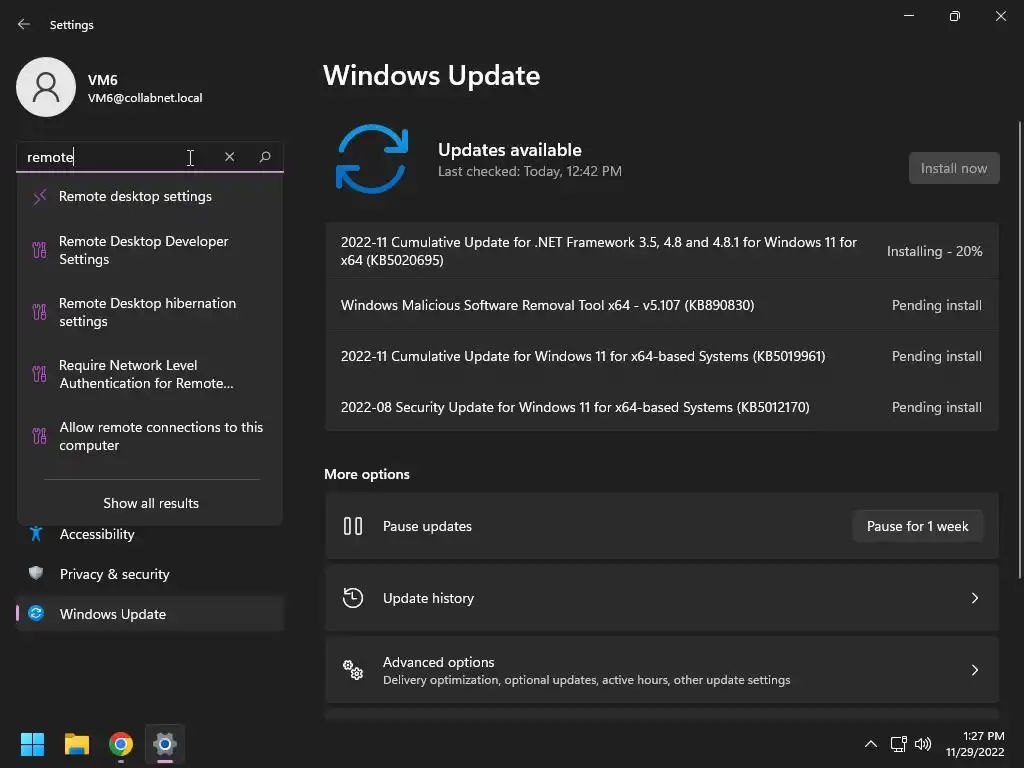Open Remote desktop settings result
1024x768 pixels.
click(150, 197)
